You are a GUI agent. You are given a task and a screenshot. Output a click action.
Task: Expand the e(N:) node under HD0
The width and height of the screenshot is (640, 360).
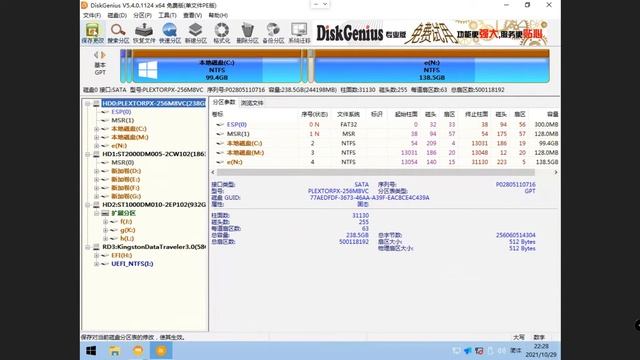point(96,146)
